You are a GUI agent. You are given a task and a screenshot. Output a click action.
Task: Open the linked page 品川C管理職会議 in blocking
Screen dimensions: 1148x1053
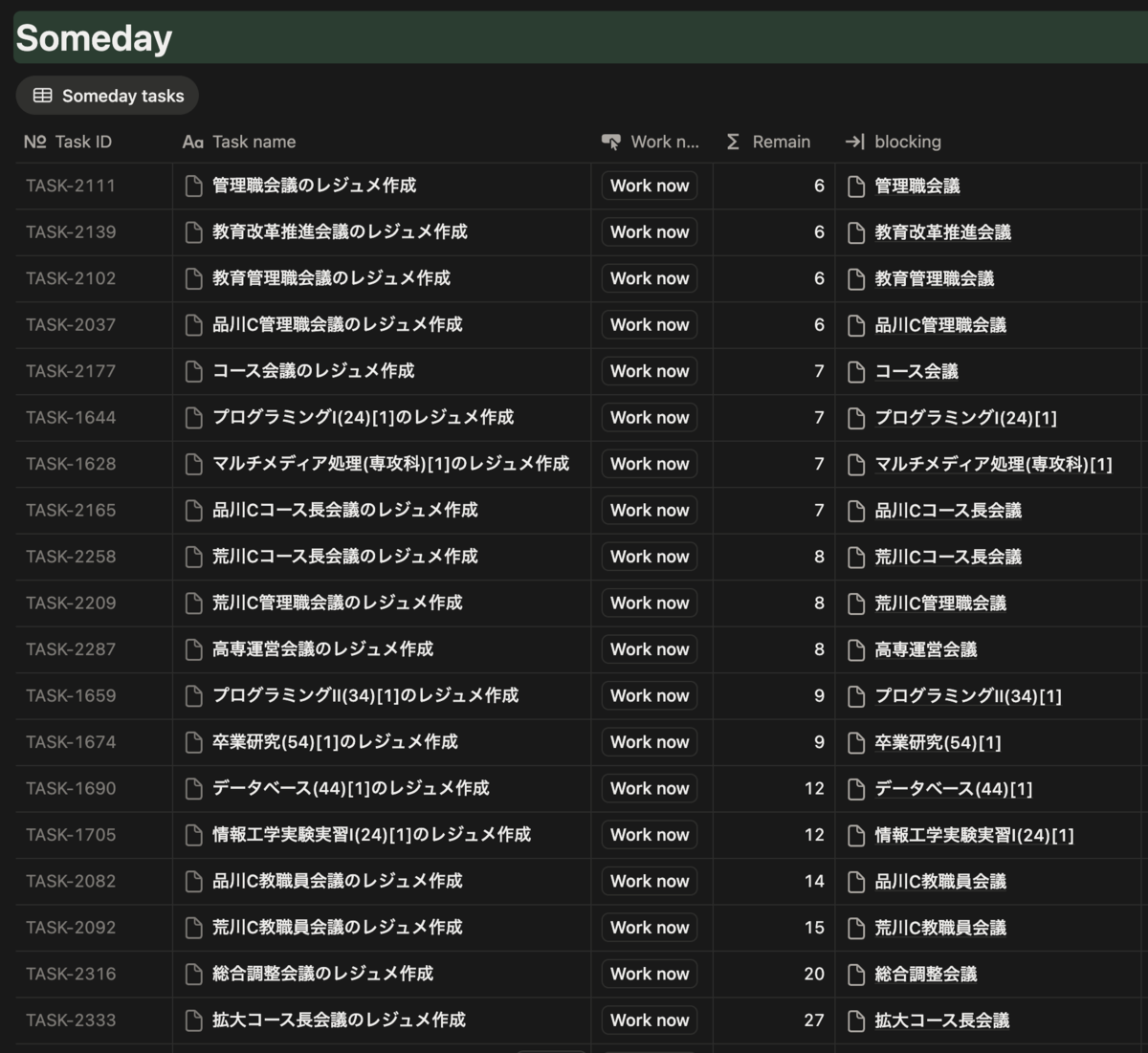(x=940, y=325)
